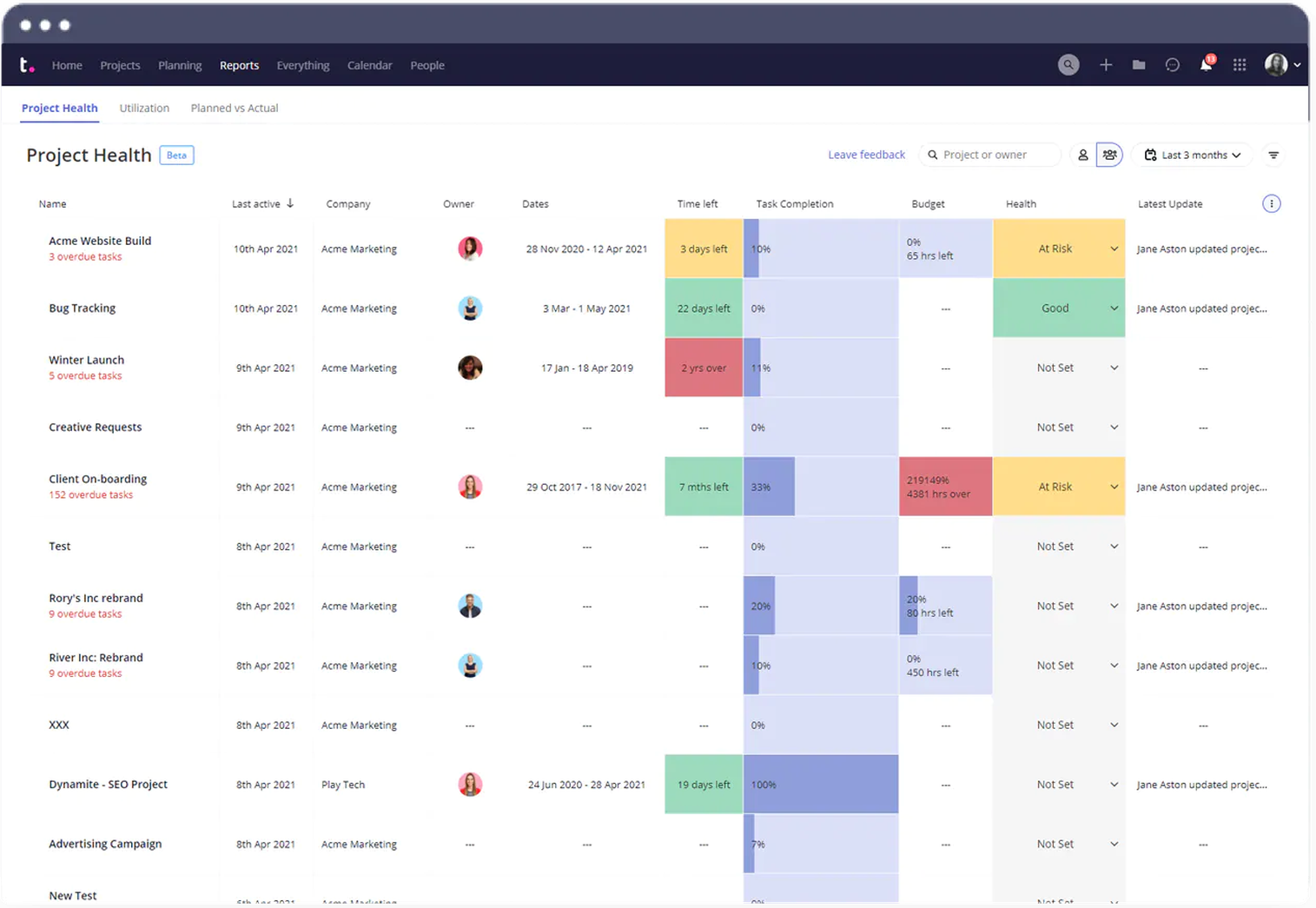Open column options three-dot icon

(x=1271, y=204)
